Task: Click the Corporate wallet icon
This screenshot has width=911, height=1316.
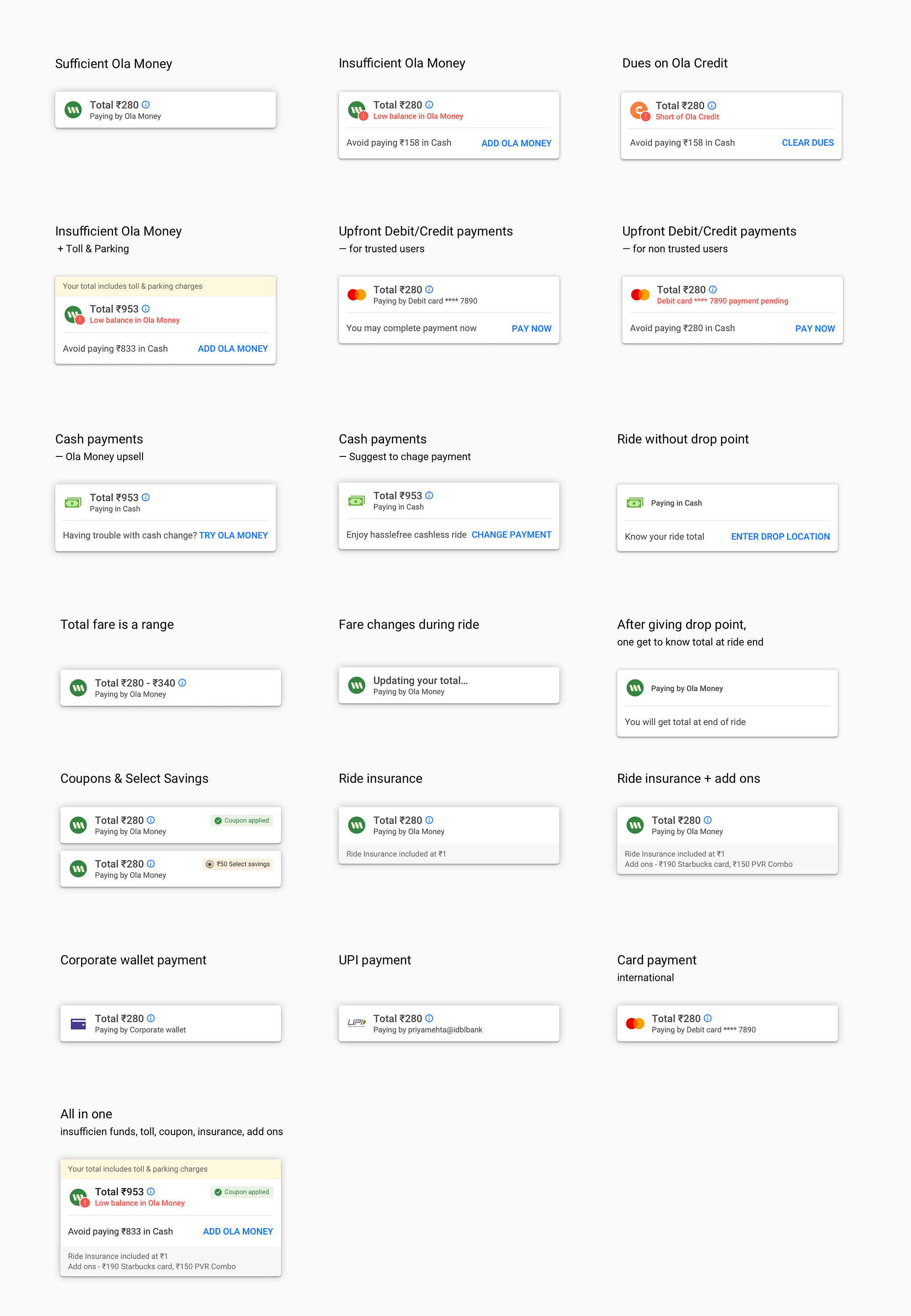Action: (78, 1024)
